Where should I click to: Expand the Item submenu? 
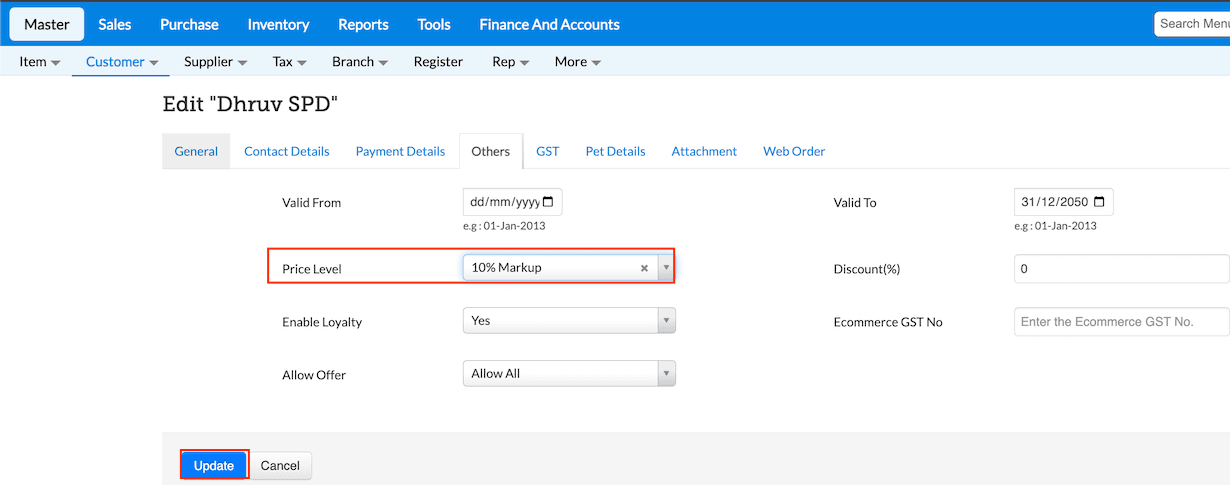[x=40, y=62]
